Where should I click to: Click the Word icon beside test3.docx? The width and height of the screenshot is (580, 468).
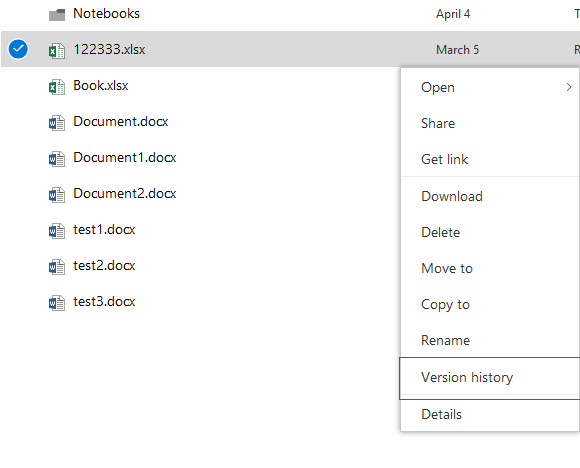point(57,303)
